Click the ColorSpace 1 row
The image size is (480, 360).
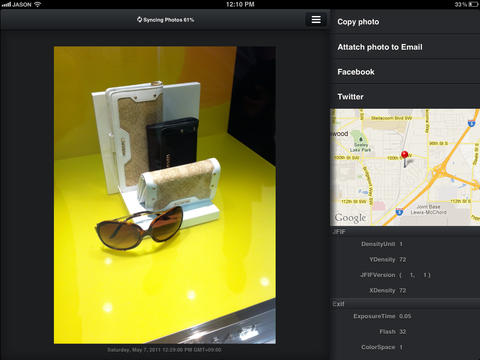point(405,347)
